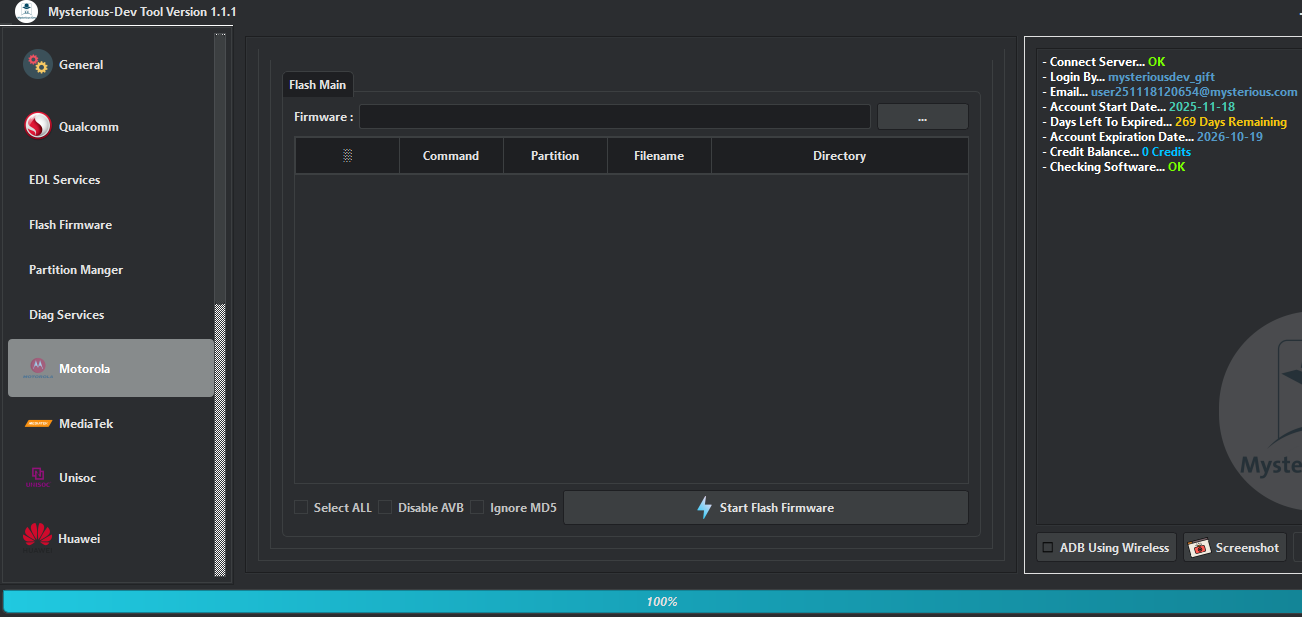Select Partition Manger in the sidebar
Screen dimensions: 1302x617
pos(75,269)
